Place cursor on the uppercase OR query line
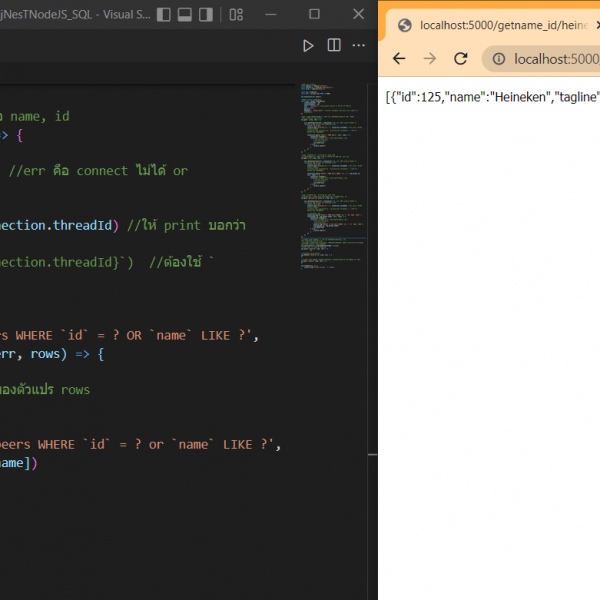This screenshot has width=600, height=600. 130,335
